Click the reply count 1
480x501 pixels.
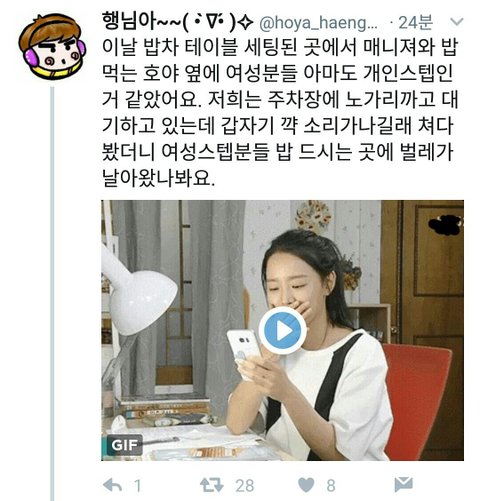[137, 486]
